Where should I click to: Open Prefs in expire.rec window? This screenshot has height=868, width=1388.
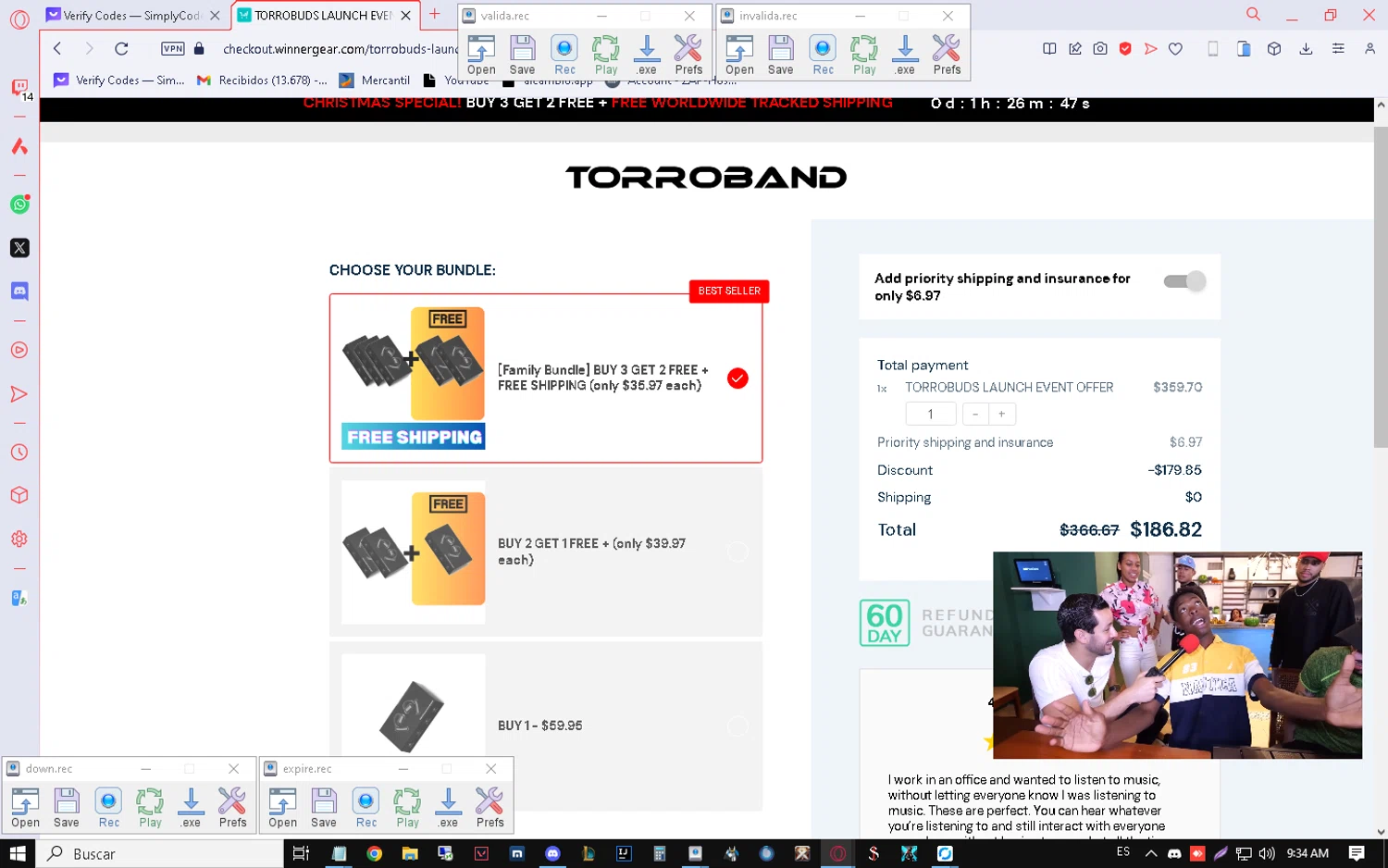coord(490,808)
